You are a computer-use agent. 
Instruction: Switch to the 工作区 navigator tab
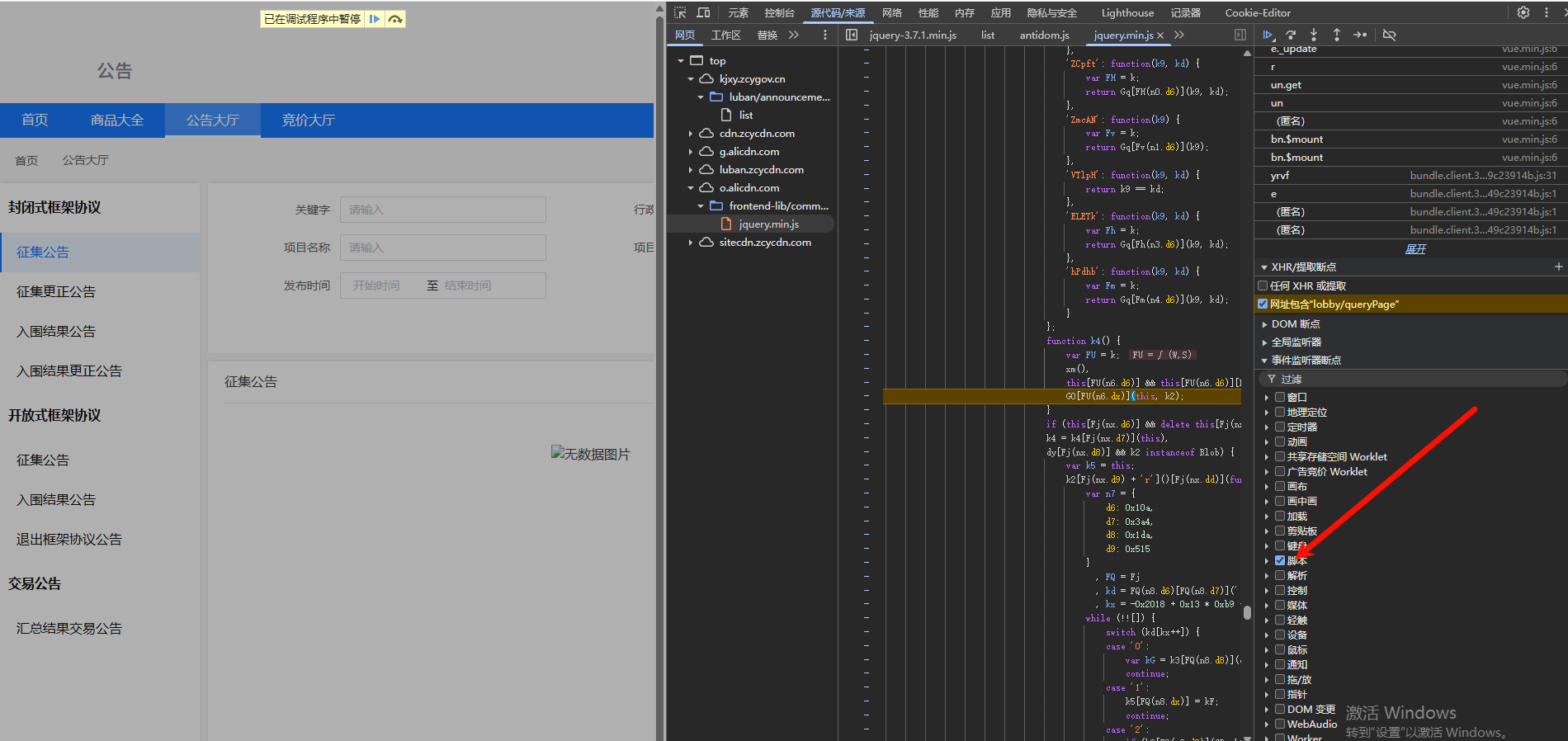pyautogui.click(x=726, y=35)
